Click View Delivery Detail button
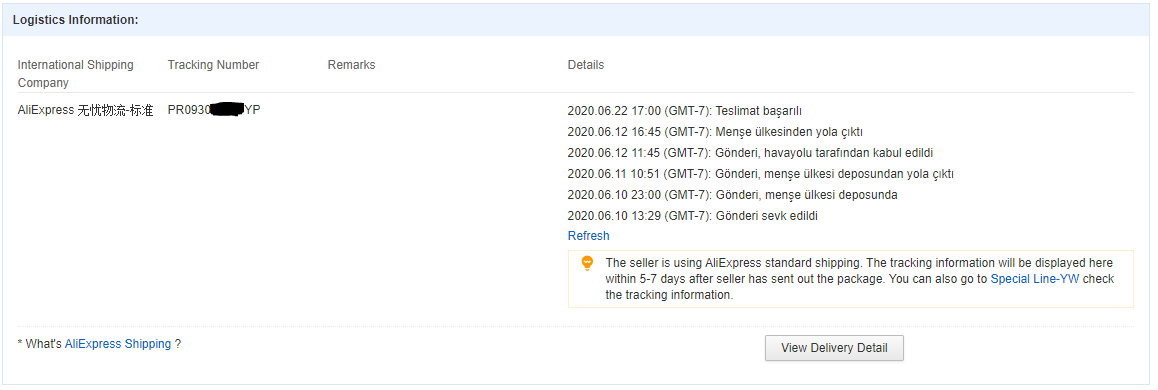This screenshot has width=1158, height=390. tap(834, 348)
